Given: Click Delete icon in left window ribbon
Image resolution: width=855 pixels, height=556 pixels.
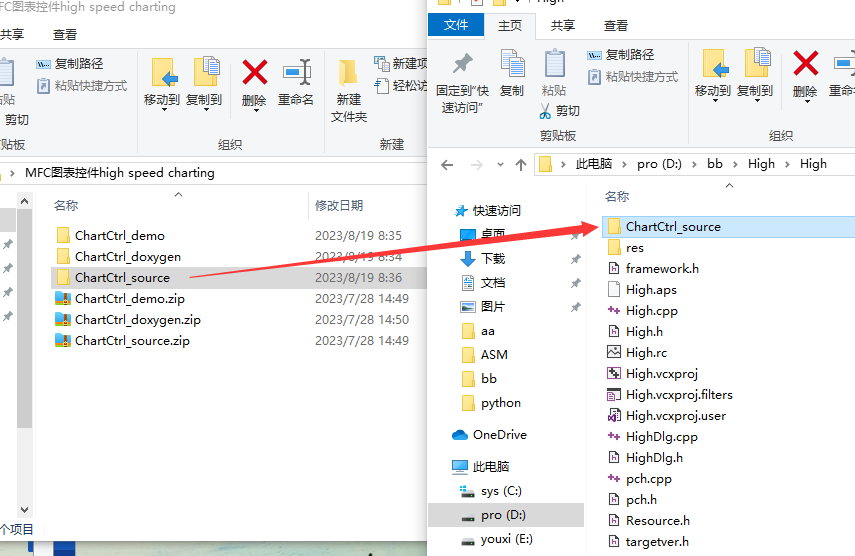Looking at the screenshot, I should click(x=255, y=72).
